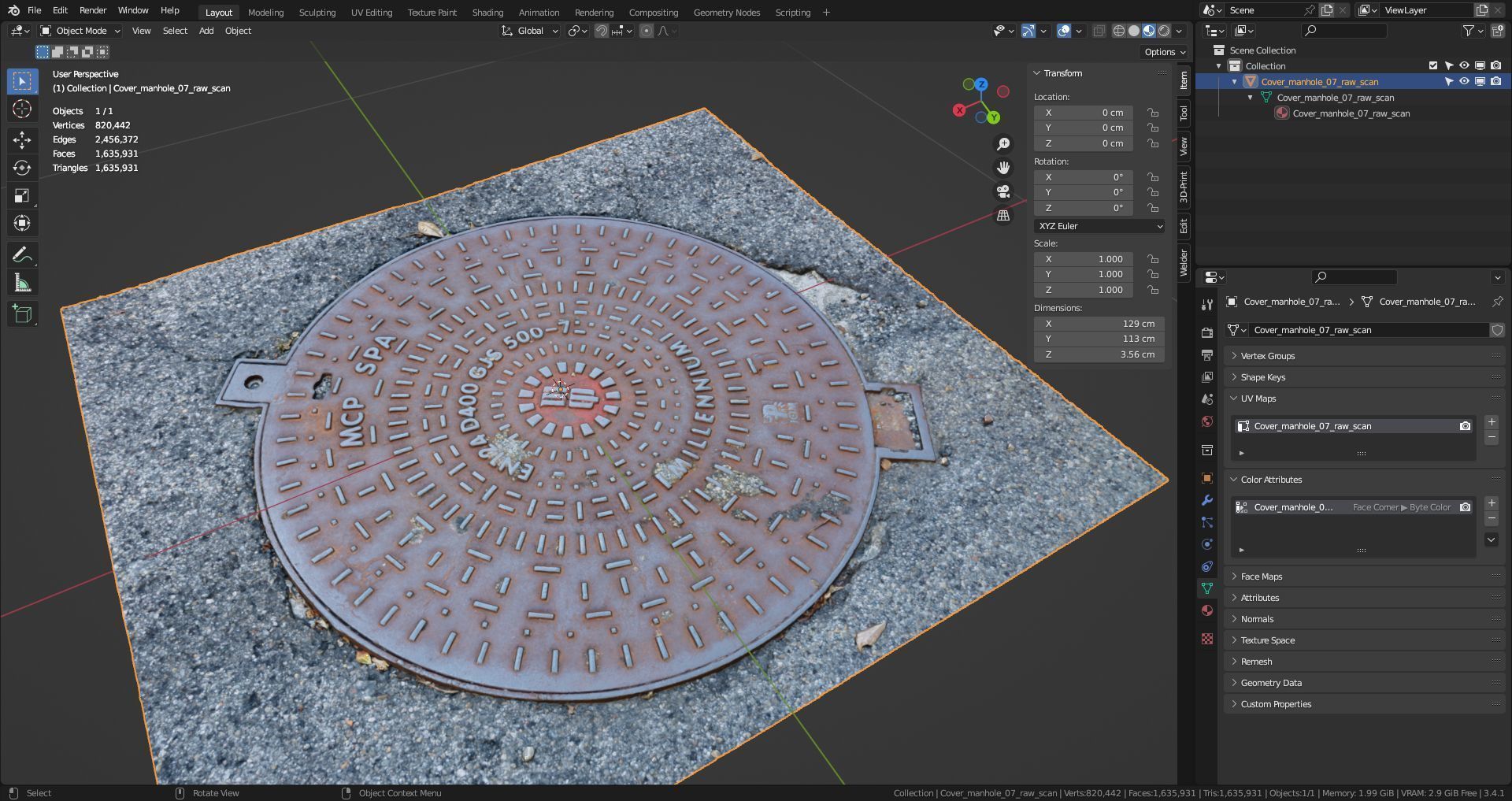Open the Tool properties tab icon
The image size is (1512, 801).
(1206, 305)
